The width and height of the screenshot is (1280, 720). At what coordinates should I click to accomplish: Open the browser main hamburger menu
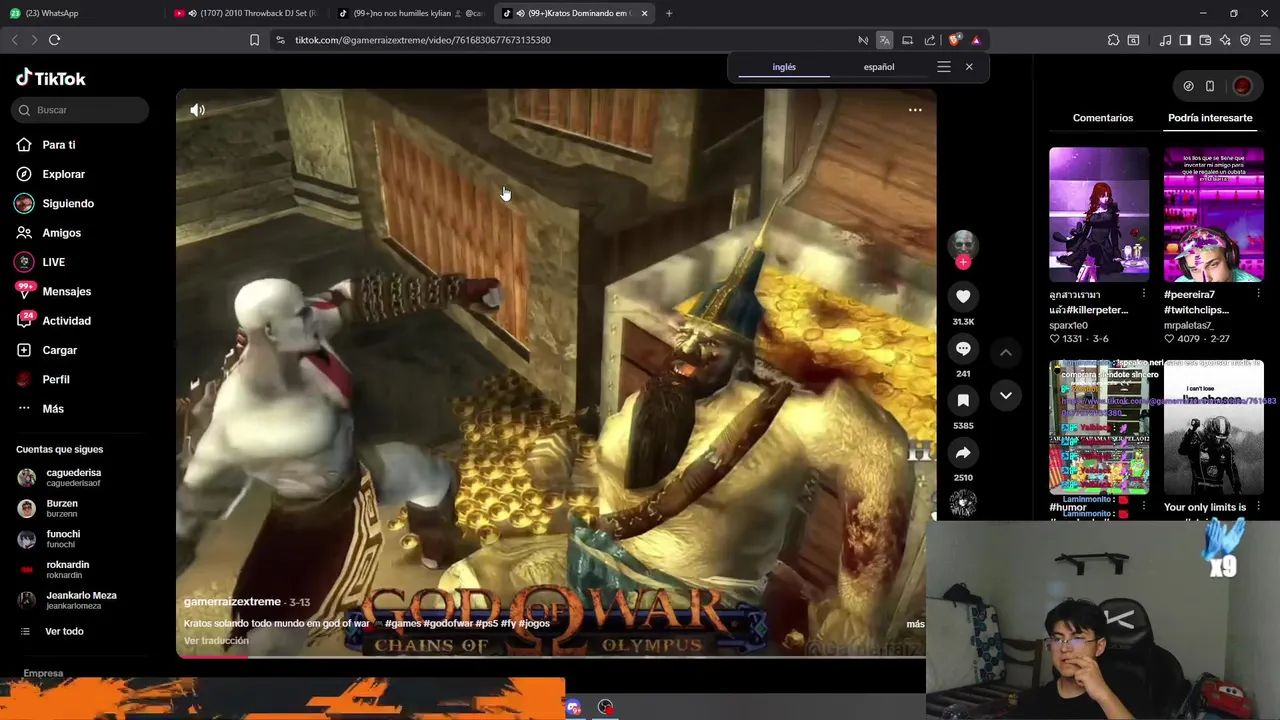pyautogui.click(x=1265, y=40)
